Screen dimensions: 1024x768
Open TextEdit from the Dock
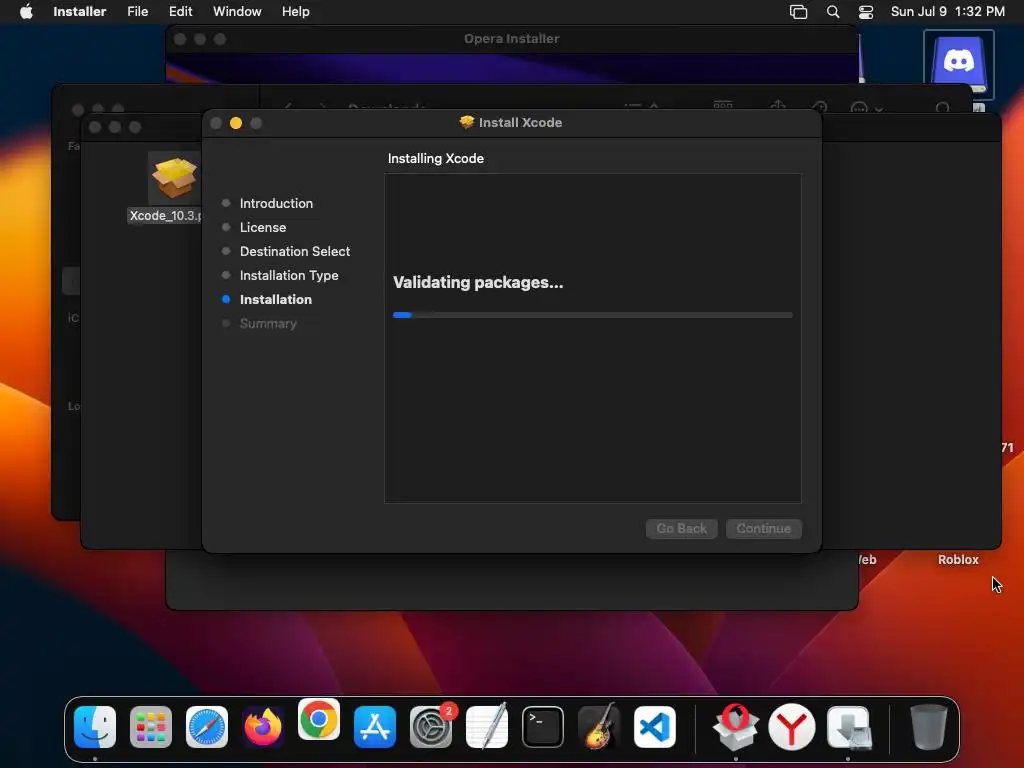click(487, 727)
